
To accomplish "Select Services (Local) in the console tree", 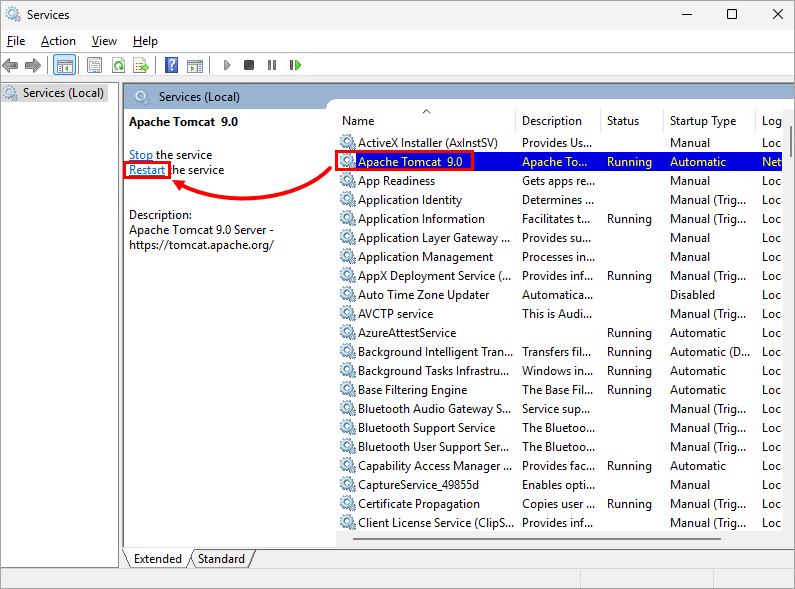I will pos(62,93).
